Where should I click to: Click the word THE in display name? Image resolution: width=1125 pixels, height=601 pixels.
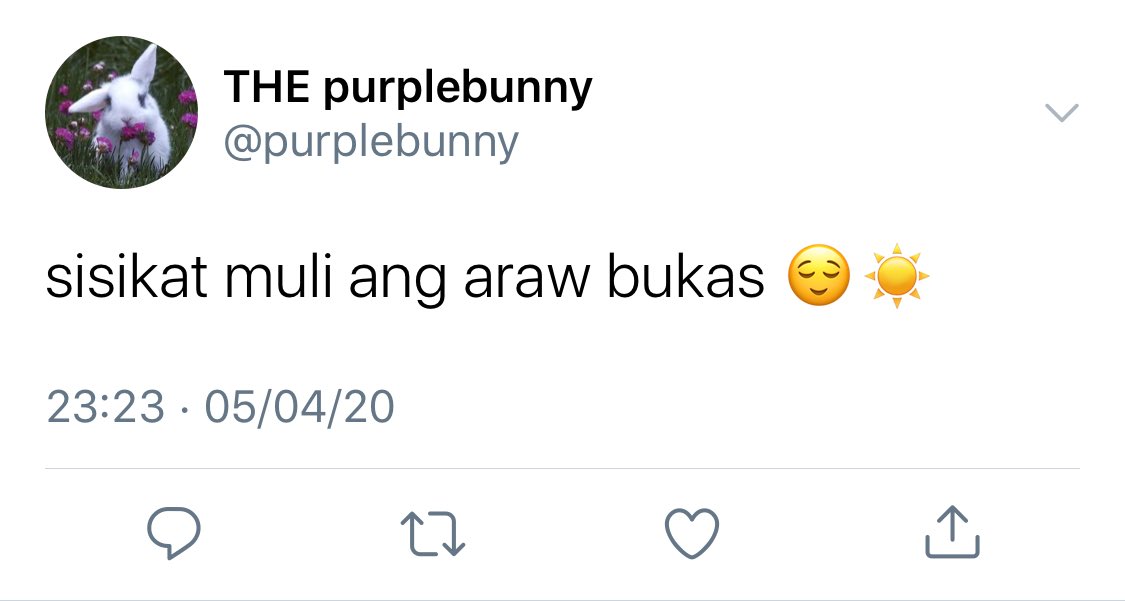[266, 85]
